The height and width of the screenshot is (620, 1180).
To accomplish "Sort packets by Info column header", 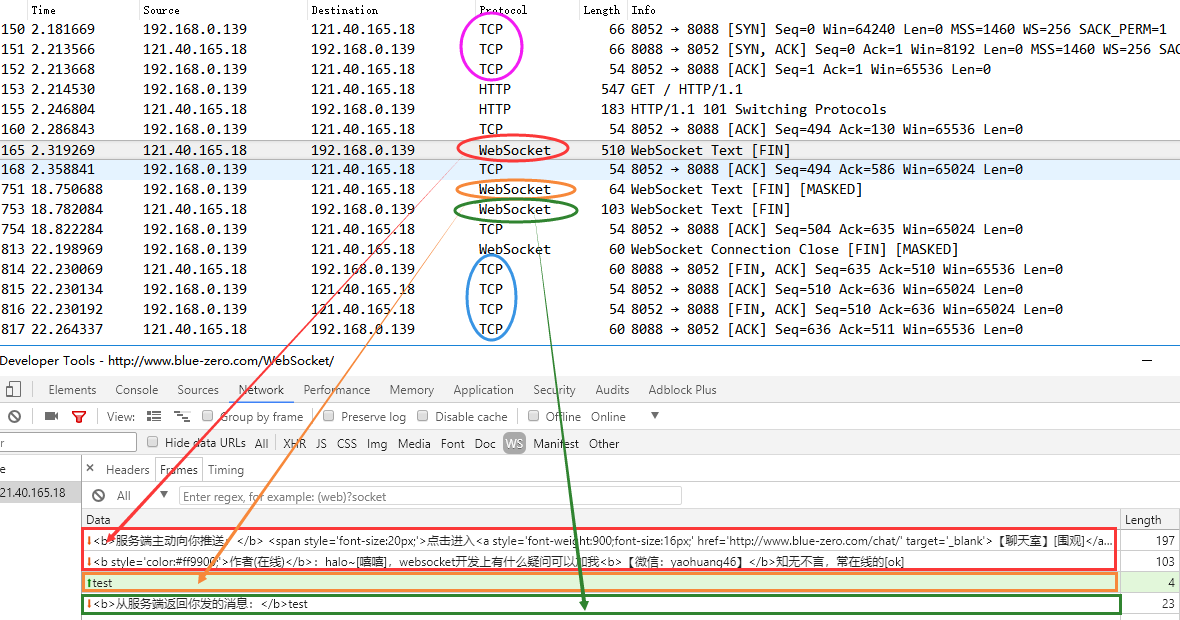I will 643,10.
